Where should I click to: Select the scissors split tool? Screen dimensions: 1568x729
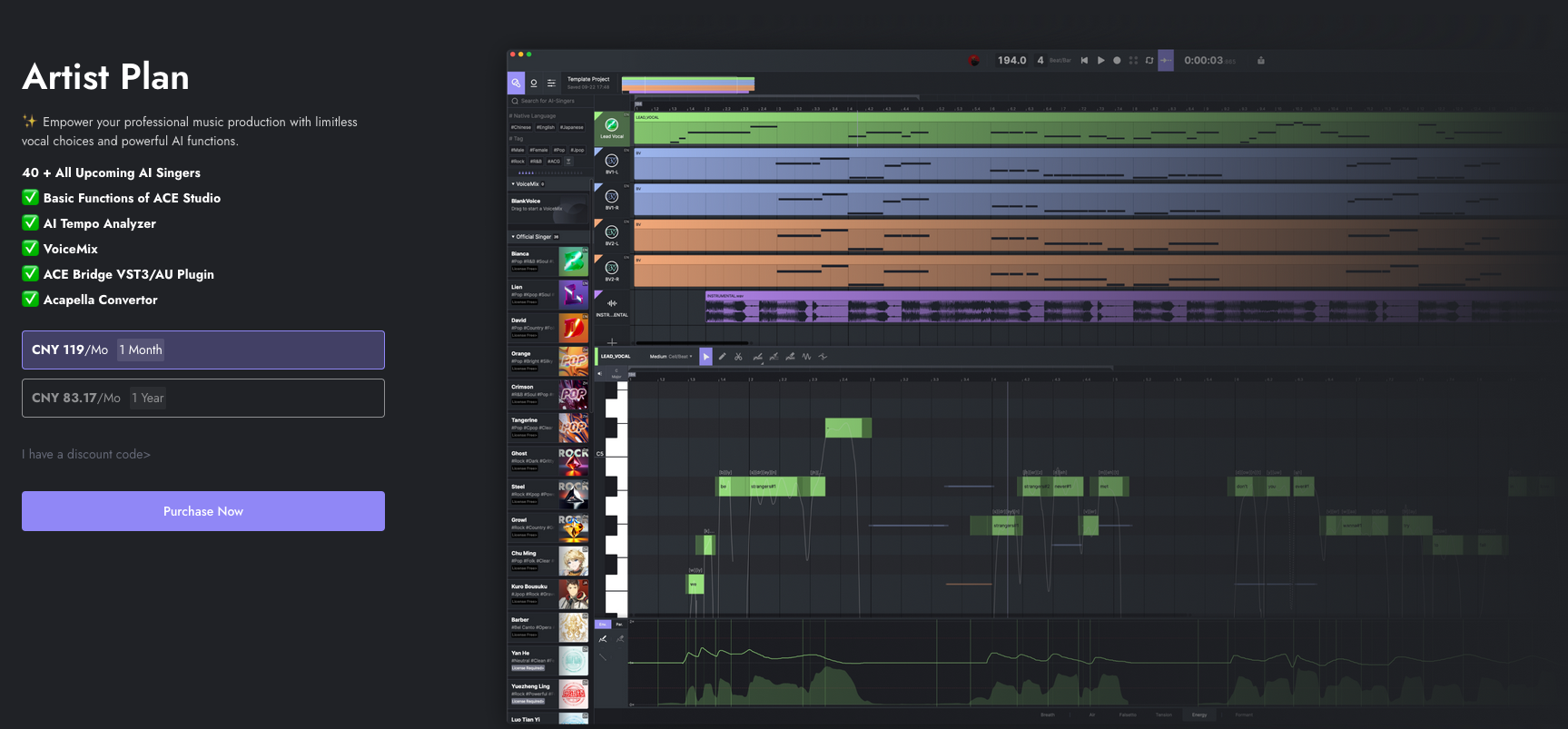click(x=739, y=357)
